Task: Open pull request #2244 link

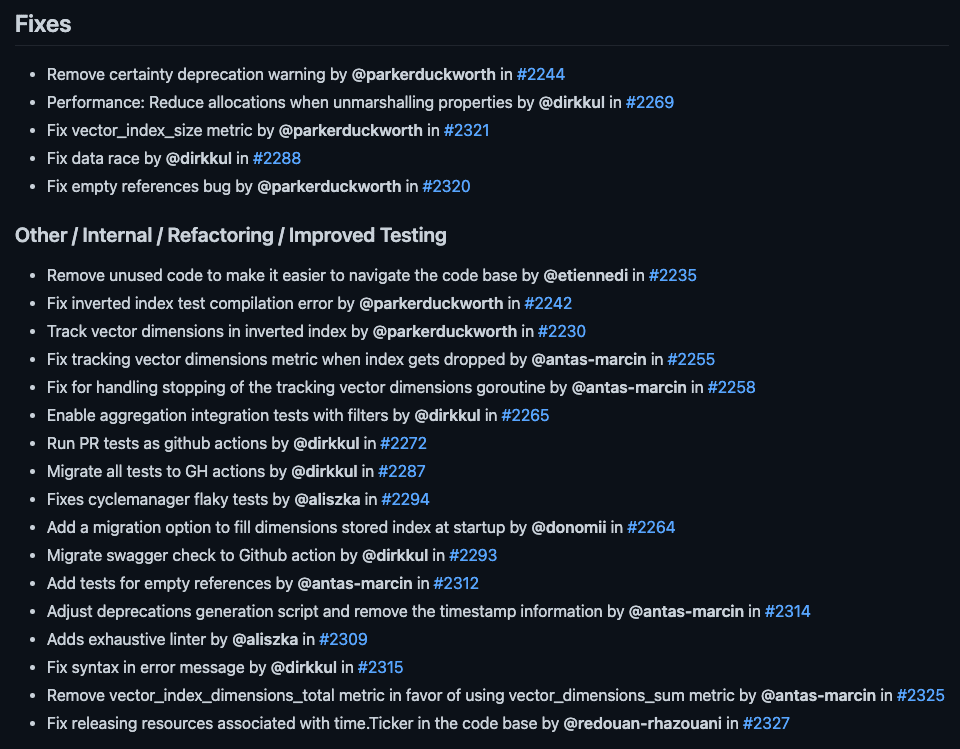Action: point(541,74)
